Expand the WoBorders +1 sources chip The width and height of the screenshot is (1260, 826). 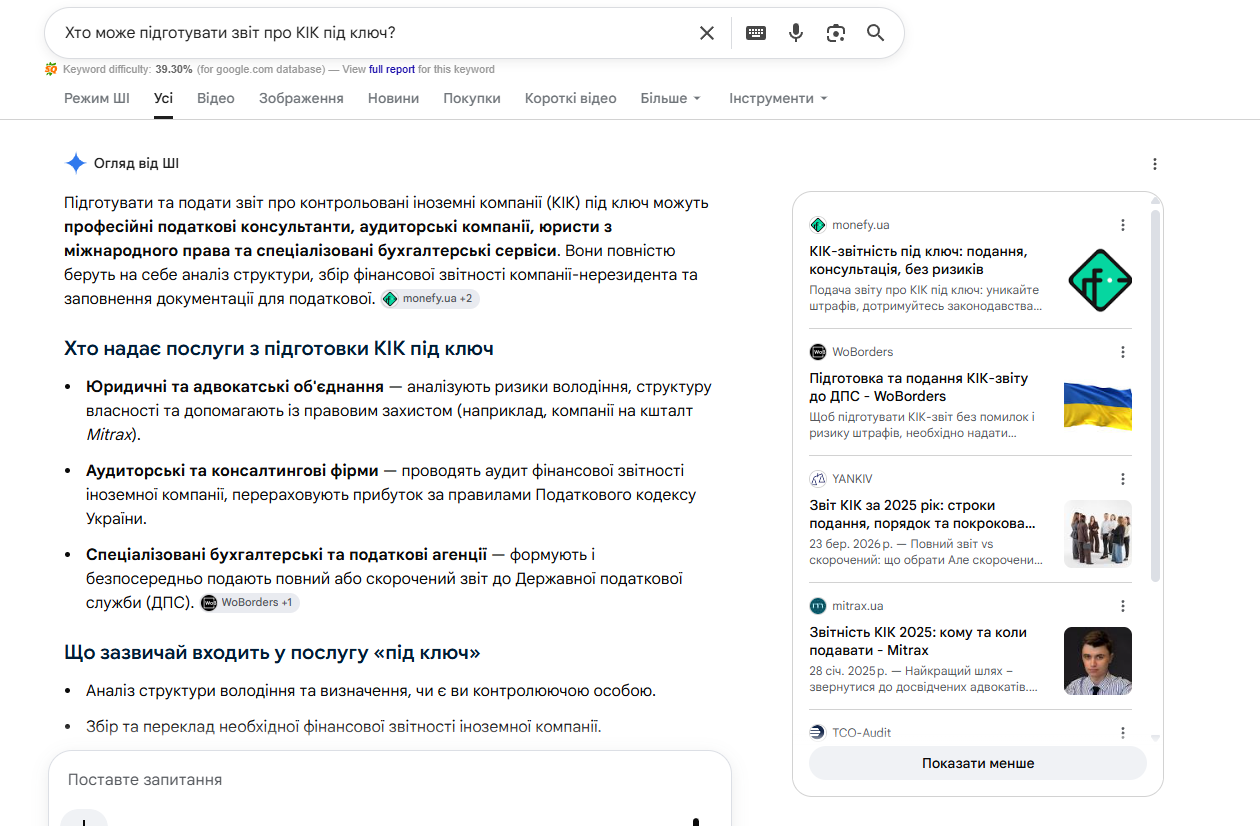[x=249, y=603]
